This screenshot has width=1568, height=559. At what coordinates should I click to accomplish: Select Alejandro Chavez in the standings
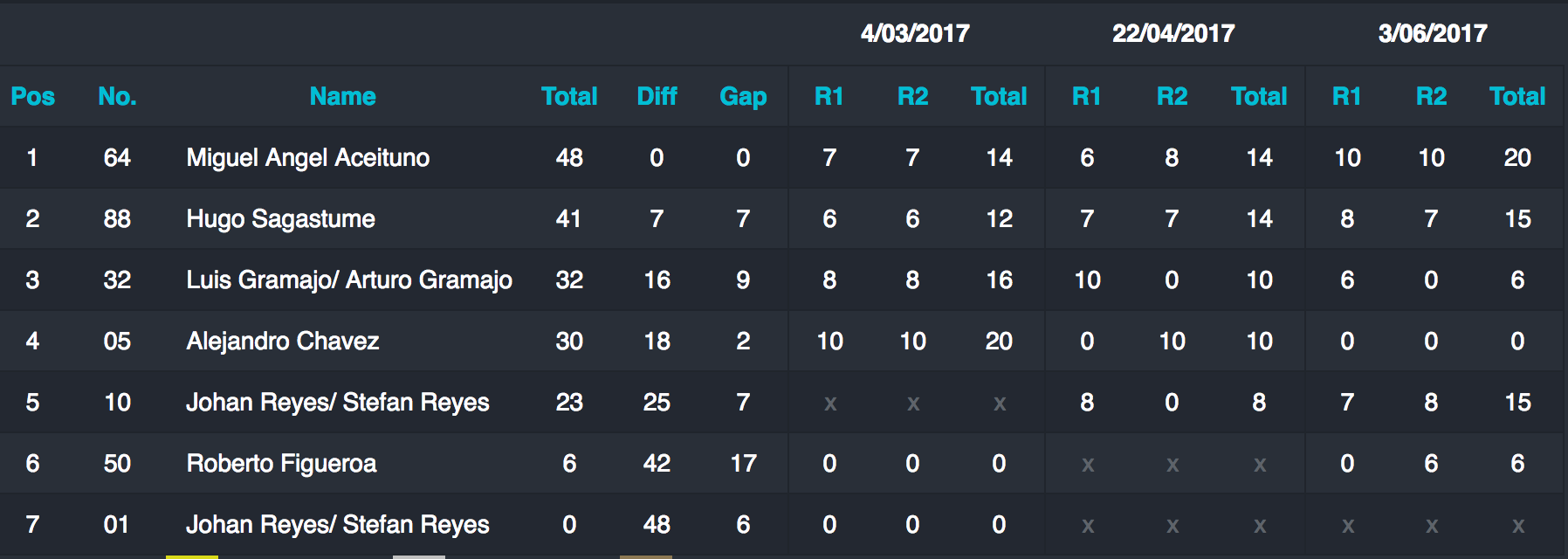(x=283, y=341)
